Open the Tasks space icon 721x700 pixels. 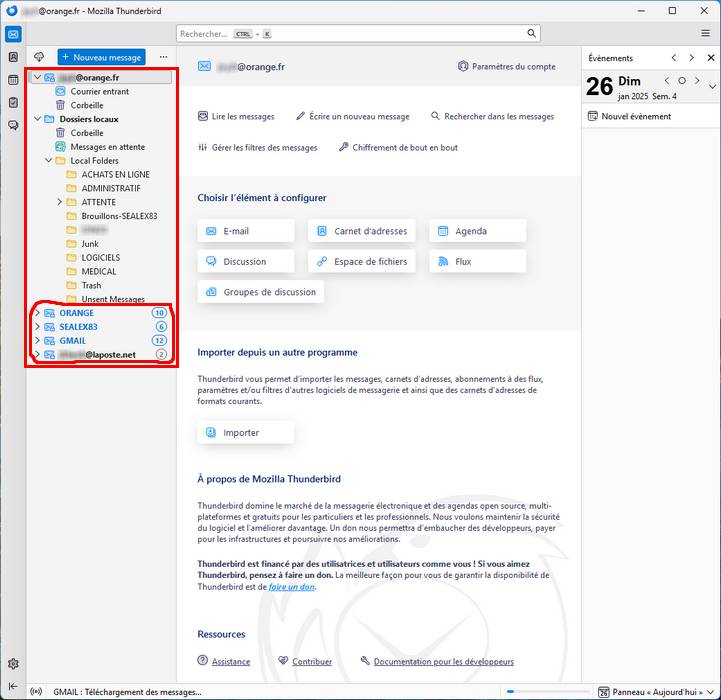coord(13,102)
